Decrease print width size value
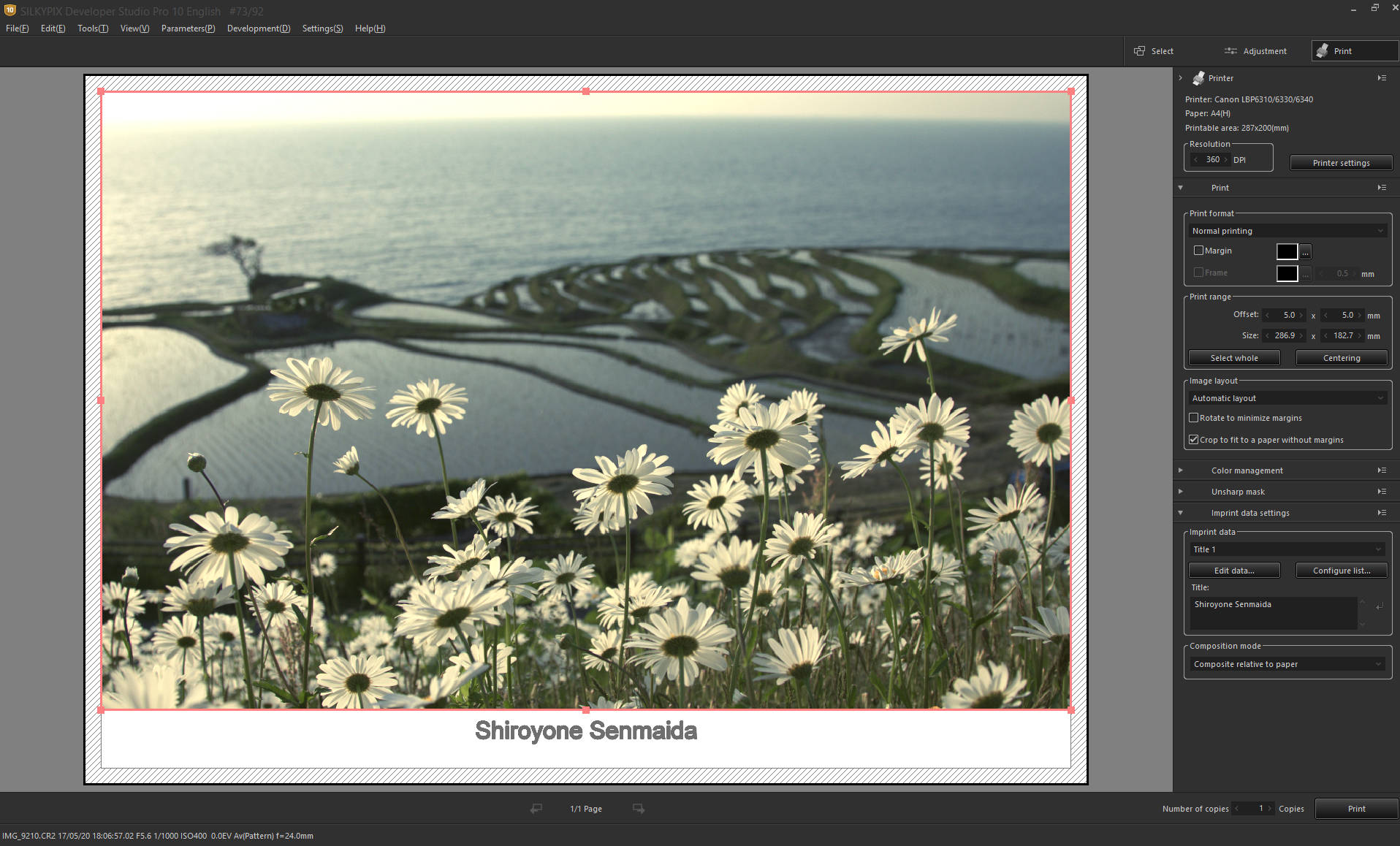The image size is (1400, 846). coord(1267,336)
